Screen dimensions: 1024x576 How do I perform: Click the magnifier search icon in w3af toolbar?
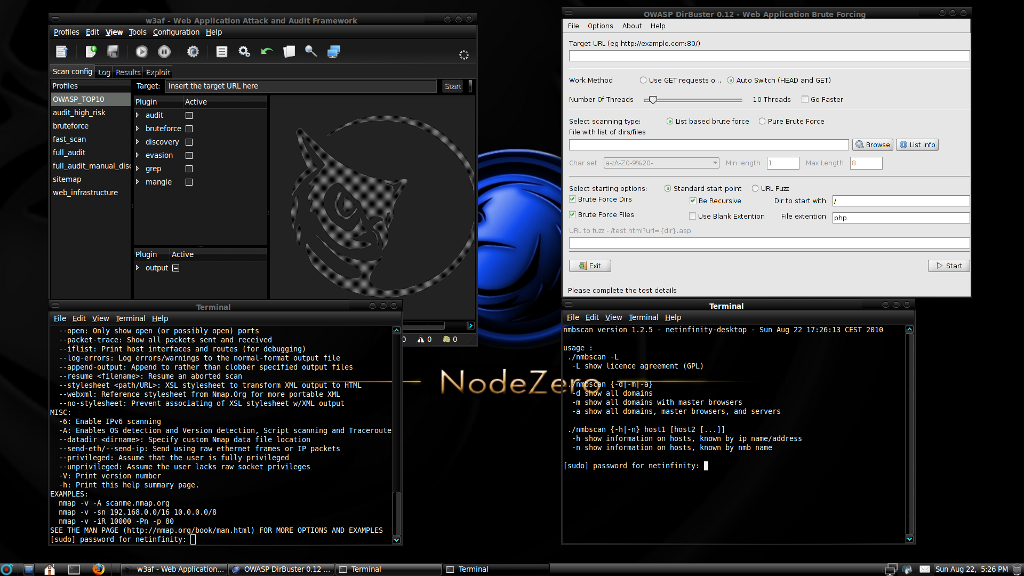coord(311,52)
